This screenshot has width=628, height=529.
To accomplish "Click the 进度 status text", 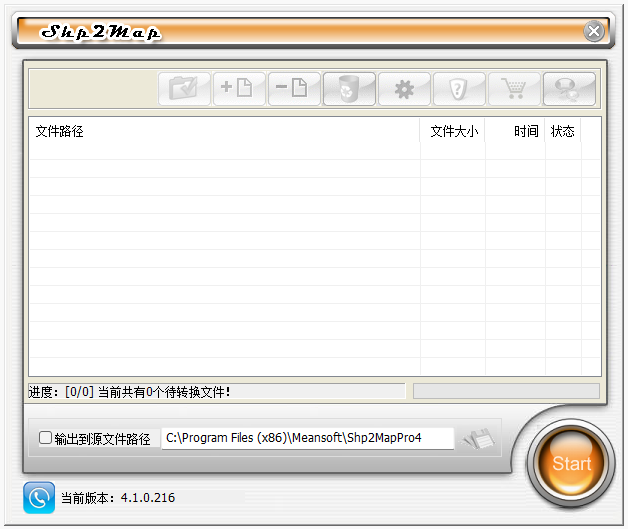I will (129, 392).
